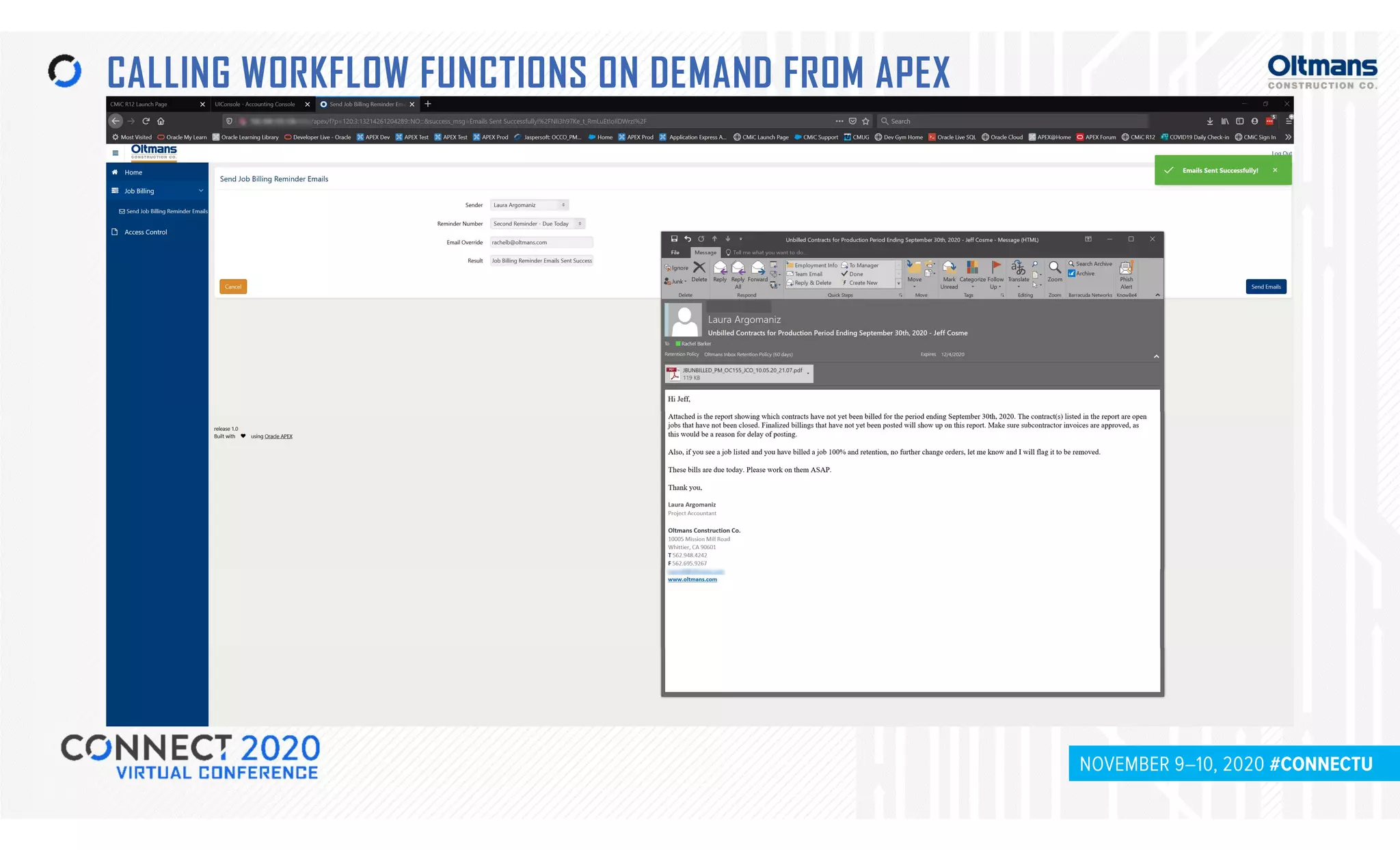Open the Move folder dropdown in Outlook
The width and height of the screenshot is (1400, 850).
[x=915, y=274]
